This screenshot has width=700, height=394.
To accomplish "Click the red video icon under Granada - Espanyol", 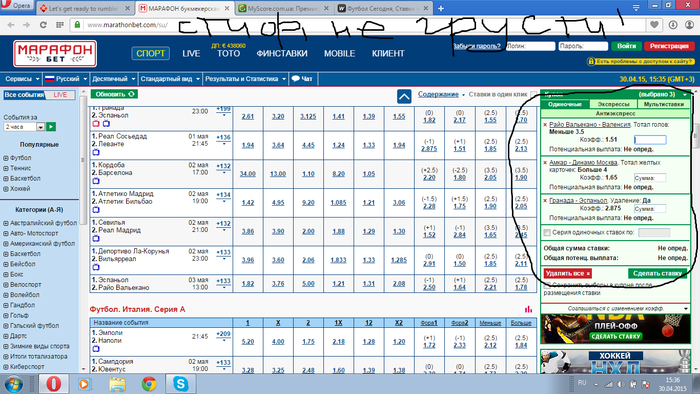I will pos(96,124).
